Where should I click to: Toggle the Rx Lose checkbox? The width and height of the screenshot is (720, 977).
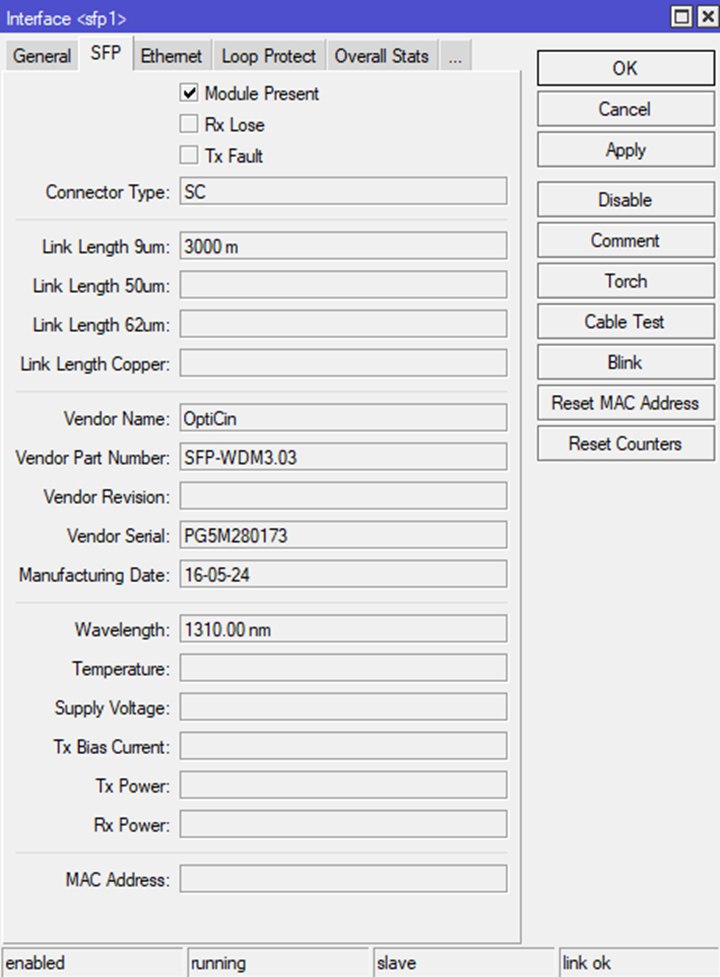(189, 124)
